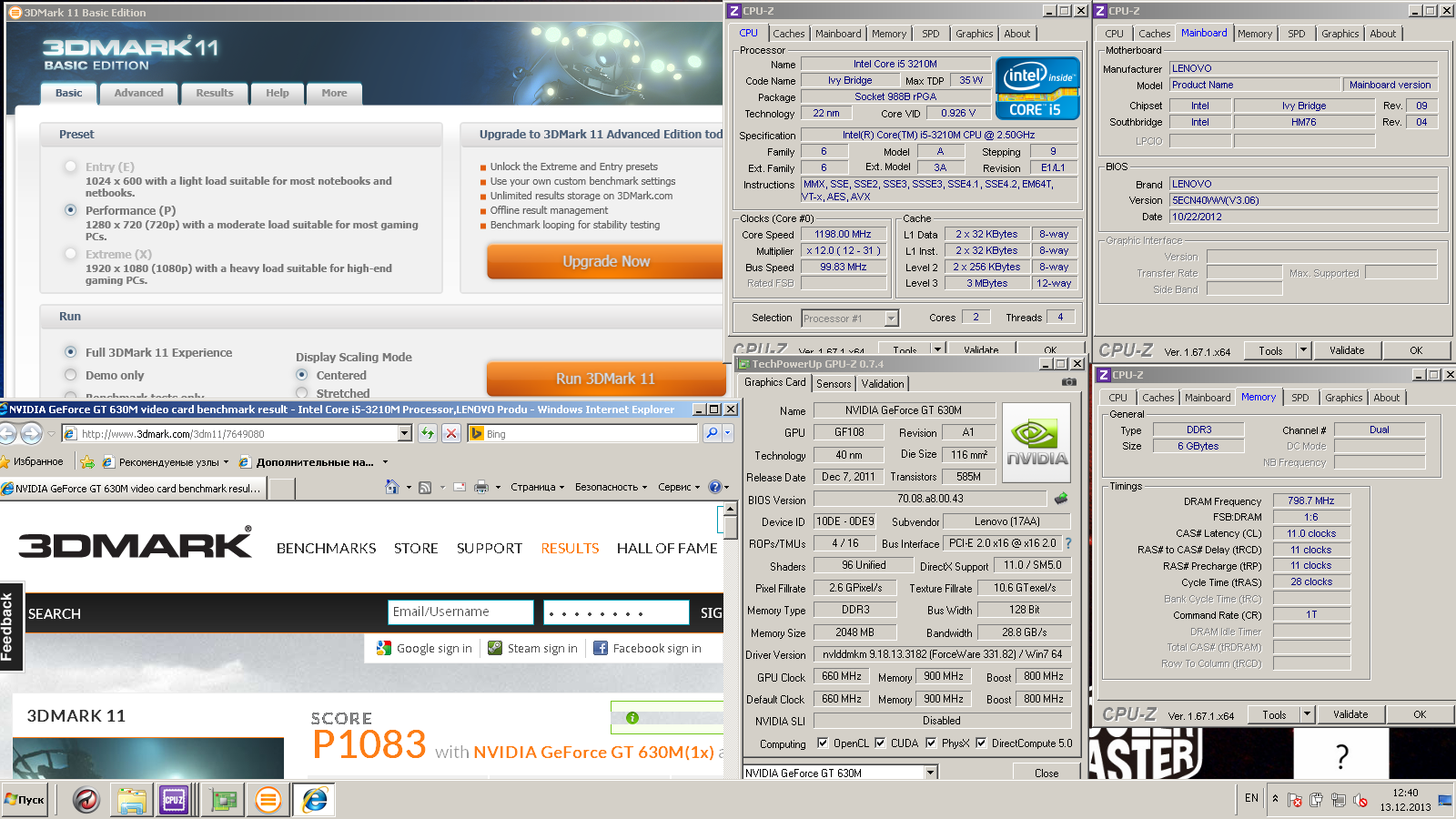Click the RSS feeds icon in IE
The height and width of the screenshot is (819, 1456).
tap(425, 487)
